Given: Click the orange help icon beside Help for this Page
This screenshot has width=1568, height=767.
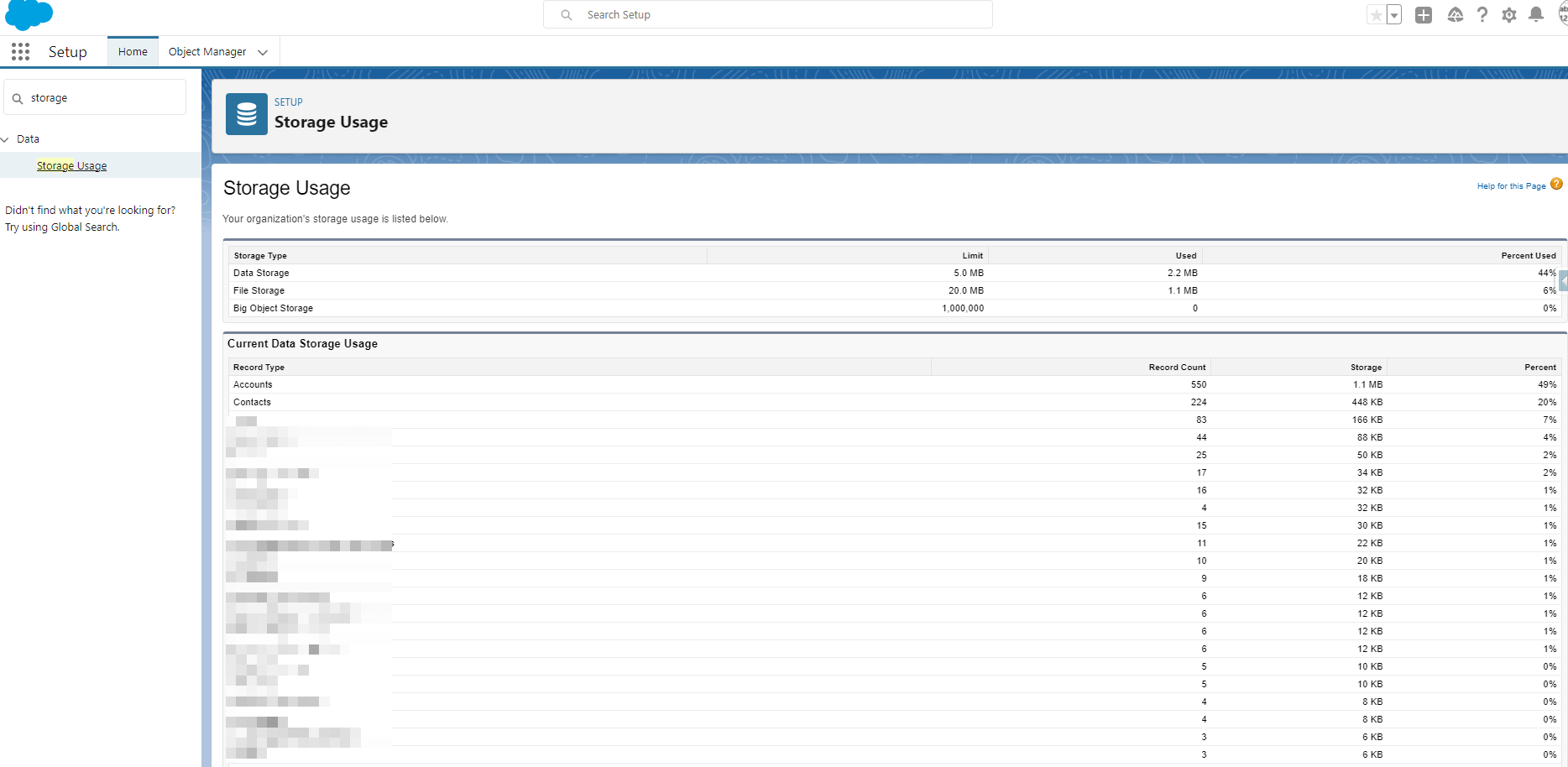Looking at the screenshot, I should (1556, 185).
